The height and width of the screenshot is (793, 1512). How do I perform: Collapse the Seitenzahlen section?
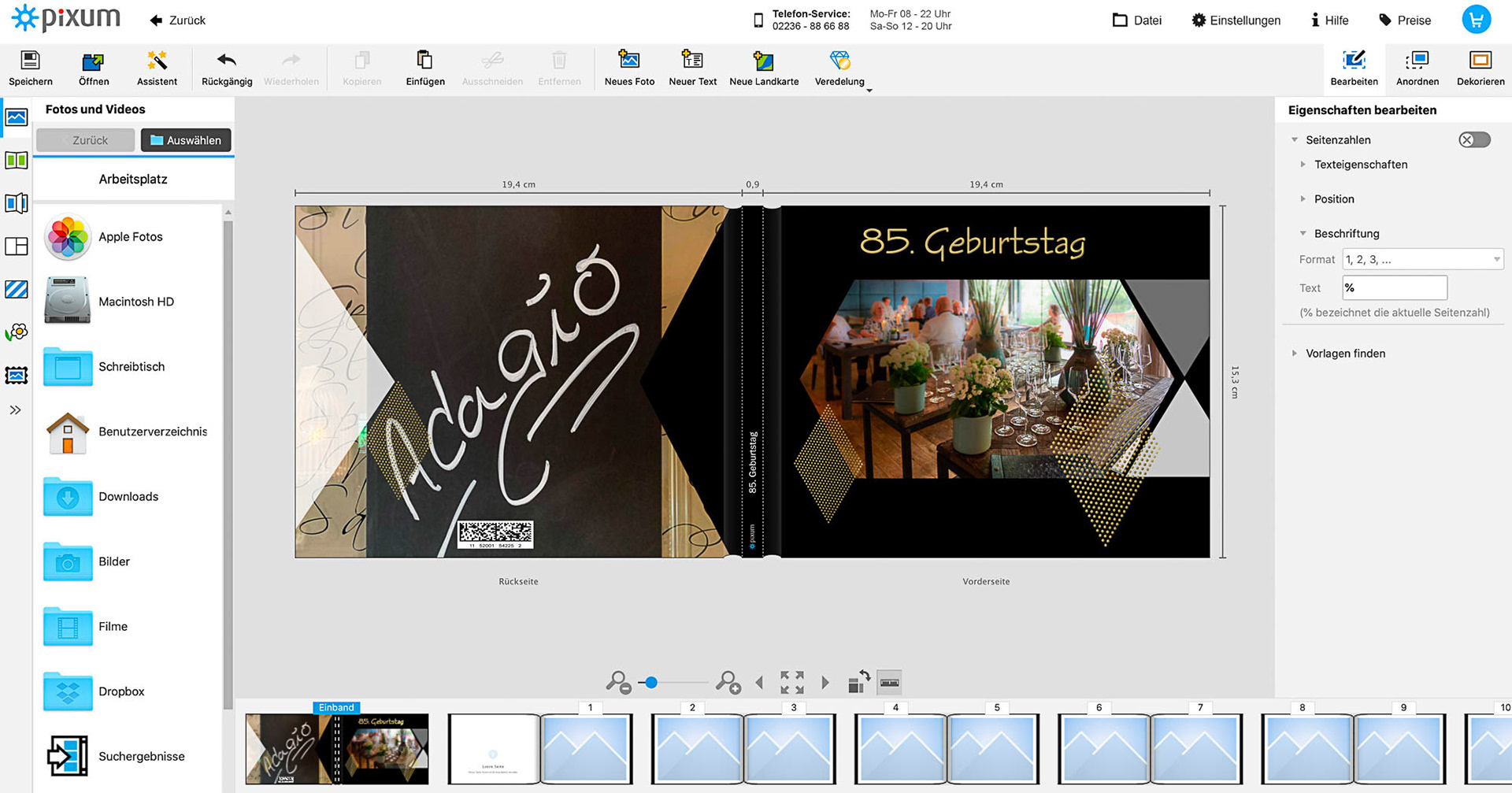coord(1295,140)
